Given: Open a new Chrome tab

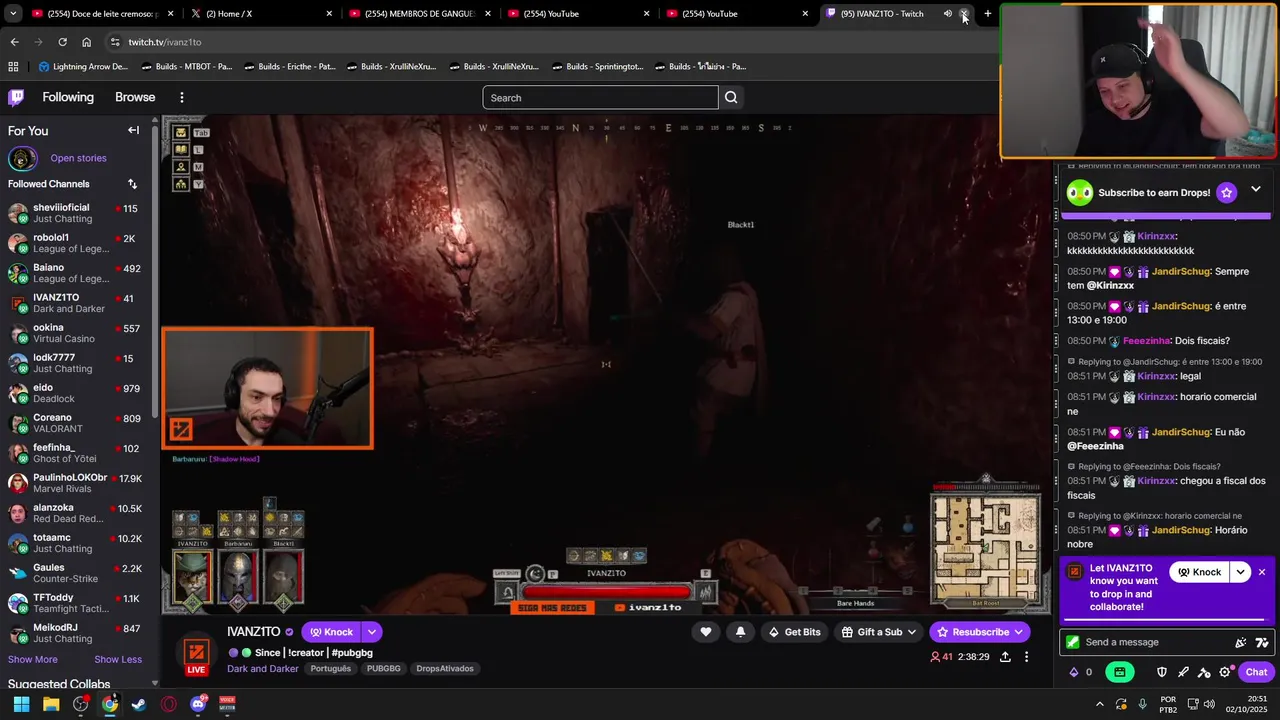Looking at the screenshot, I should pyautogui.click(x=988, y=13).
